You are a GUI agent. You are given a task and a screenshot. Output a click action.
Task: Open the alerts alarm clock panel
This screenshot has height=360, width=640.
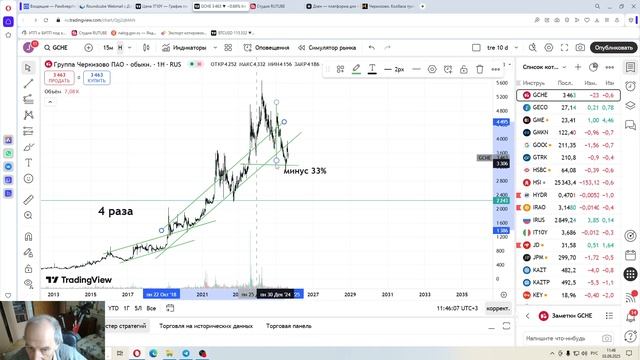pos(631,86)
